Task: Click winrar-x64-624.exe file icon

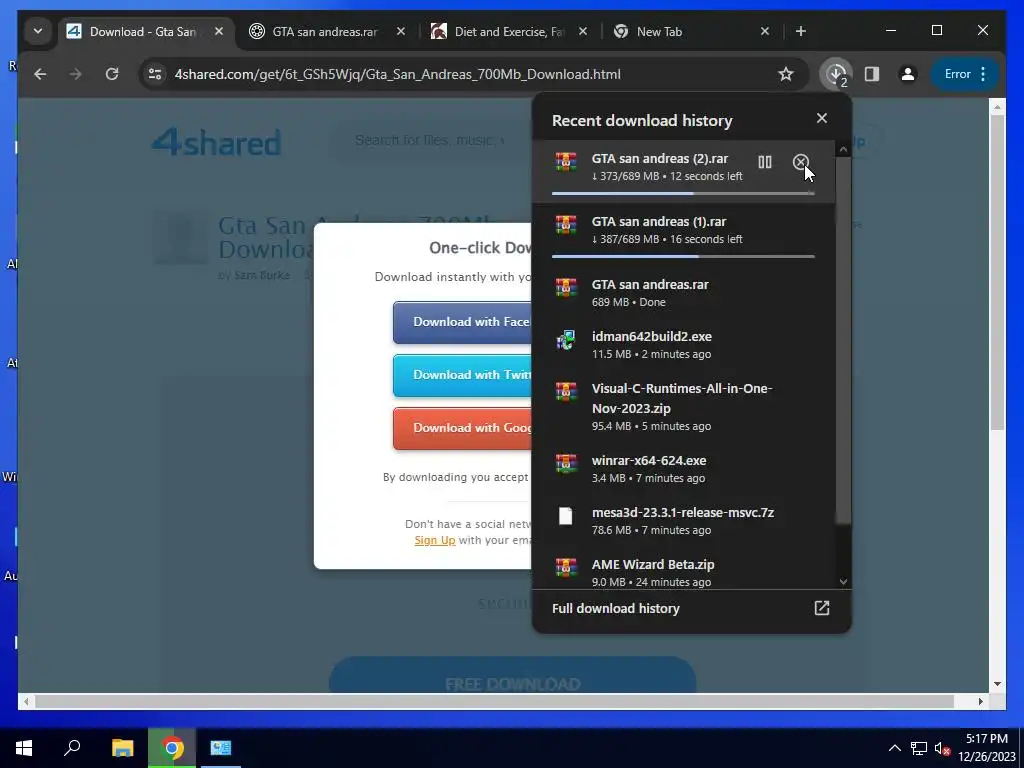Action: pyautogui.click(x=566, y=464)
